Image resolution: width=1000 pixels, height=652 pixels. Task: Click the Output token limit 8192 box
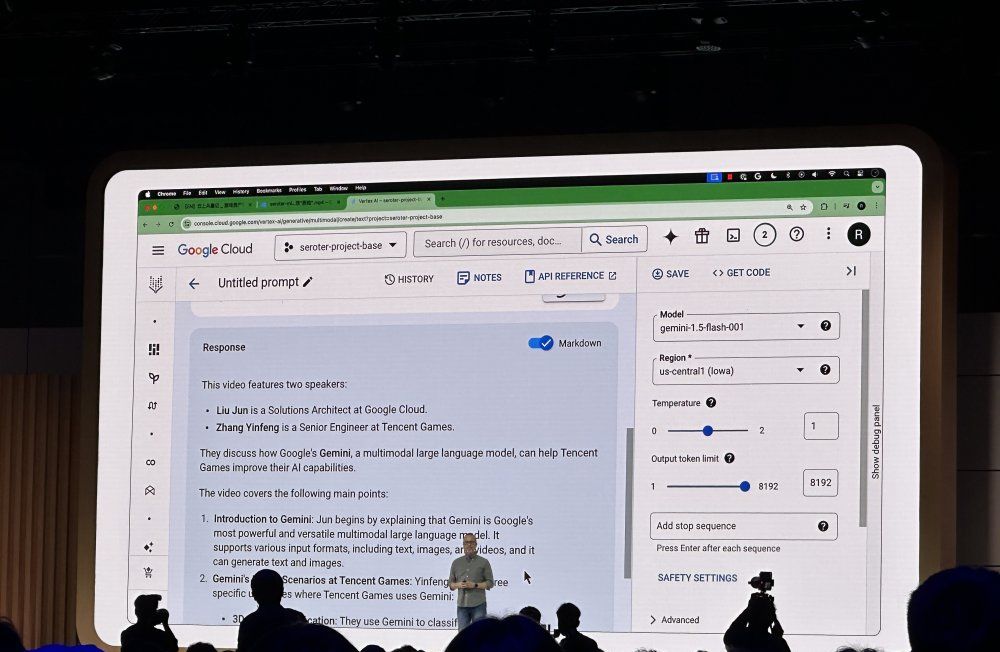click(x=820, y=483)
